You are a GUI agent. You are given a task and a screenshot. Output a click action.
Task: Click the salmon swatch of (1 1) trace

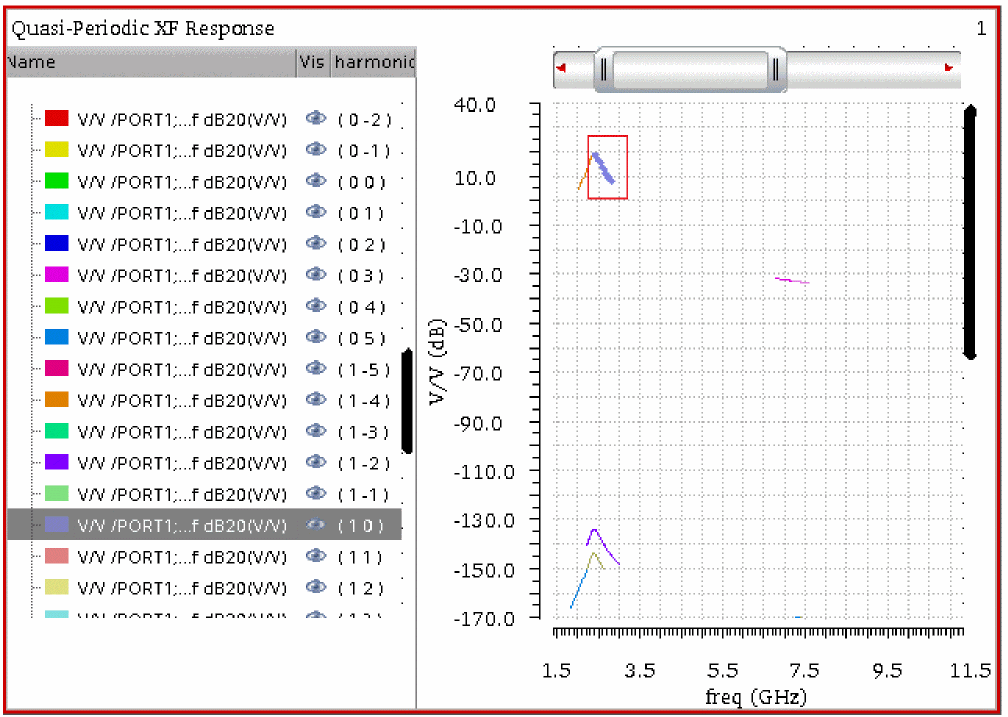click(x=57, y=556)
